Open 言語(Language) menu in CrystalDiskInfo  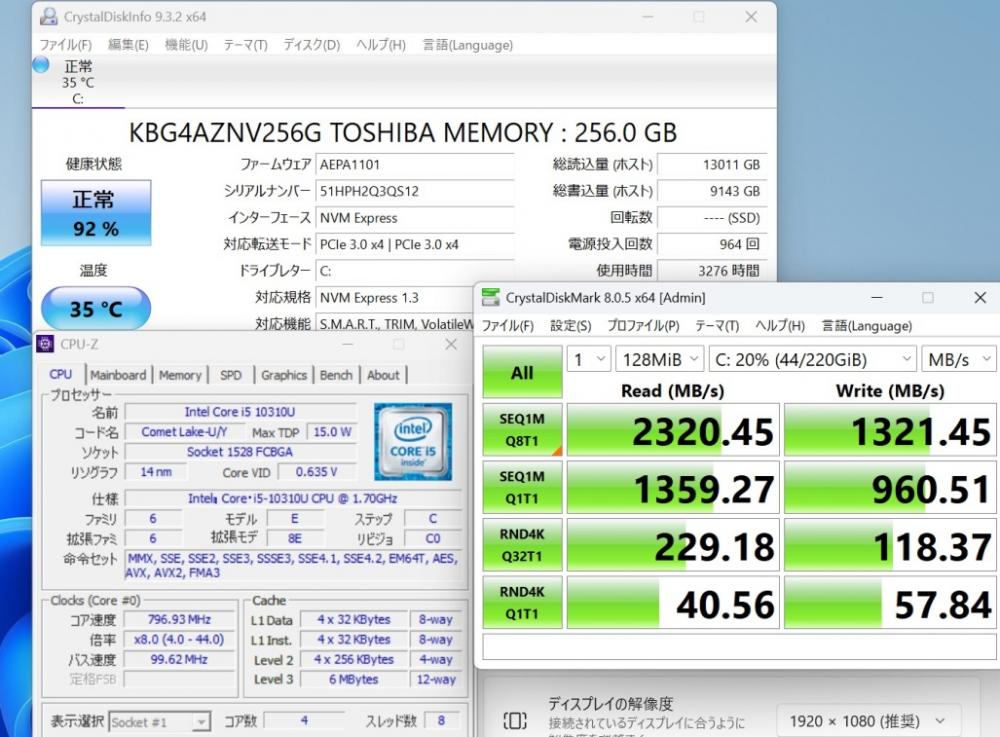point(467,45)
